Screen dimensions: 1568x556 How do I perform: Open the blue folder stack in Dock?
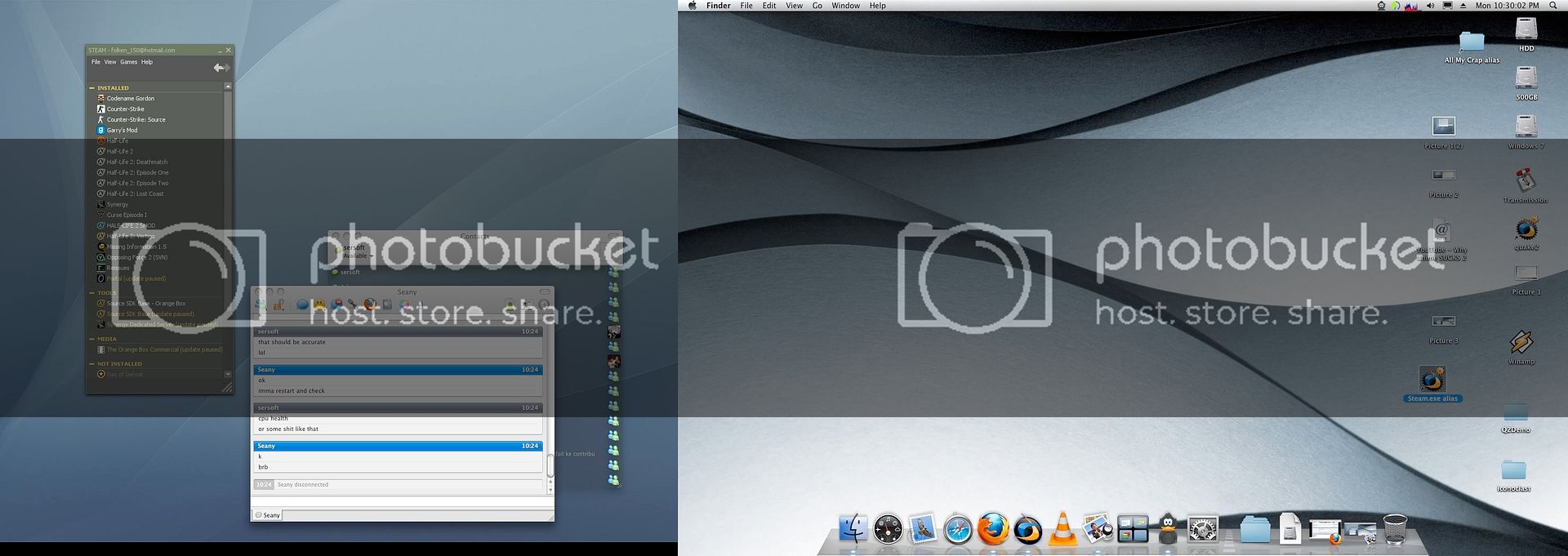pyautogui.click(x=1254, y=529)
